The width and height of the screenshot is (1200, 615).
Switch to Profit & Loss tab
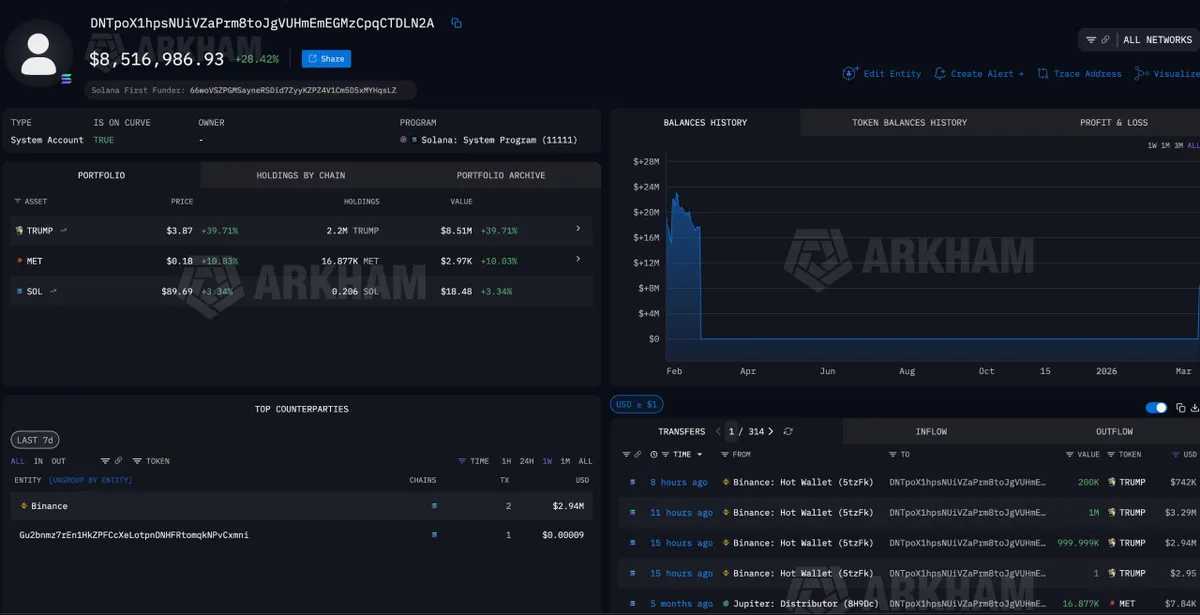(x=1113, y=122)
